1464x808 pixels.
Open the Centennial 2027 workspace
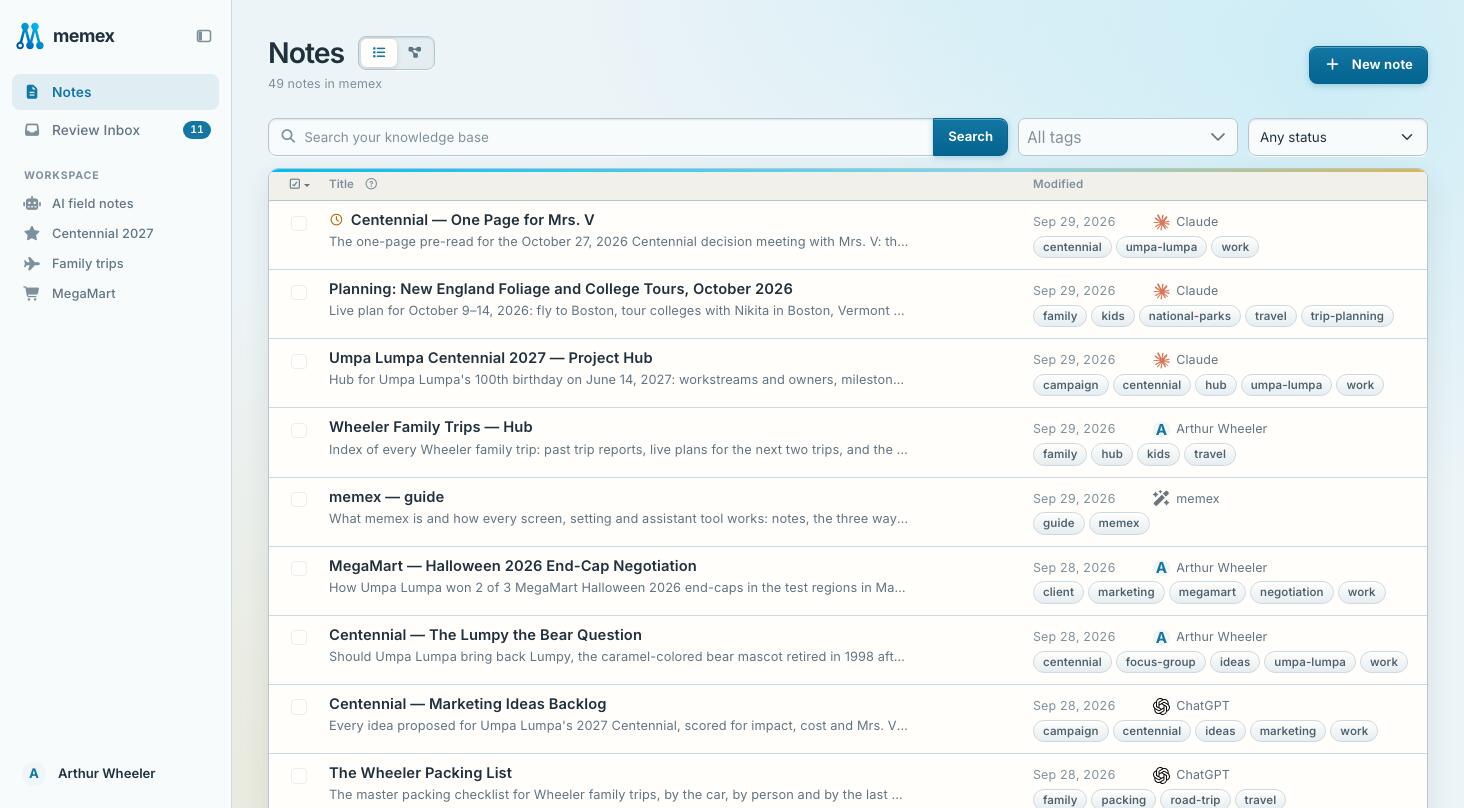[116, 233]
